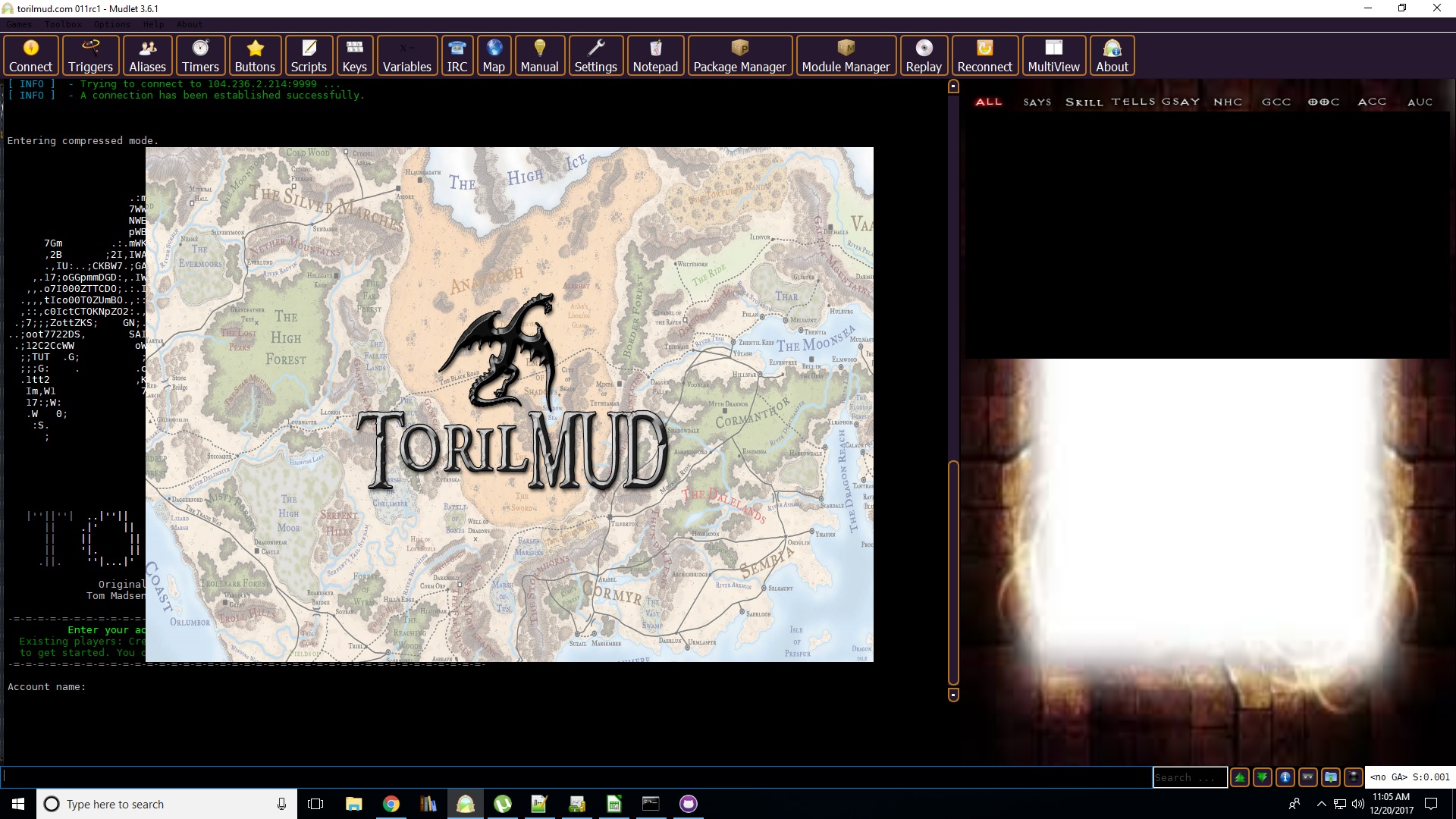Switch to the TELLS chat tab
This screenshot has height=819, width=1456.
click(1133, 102)
